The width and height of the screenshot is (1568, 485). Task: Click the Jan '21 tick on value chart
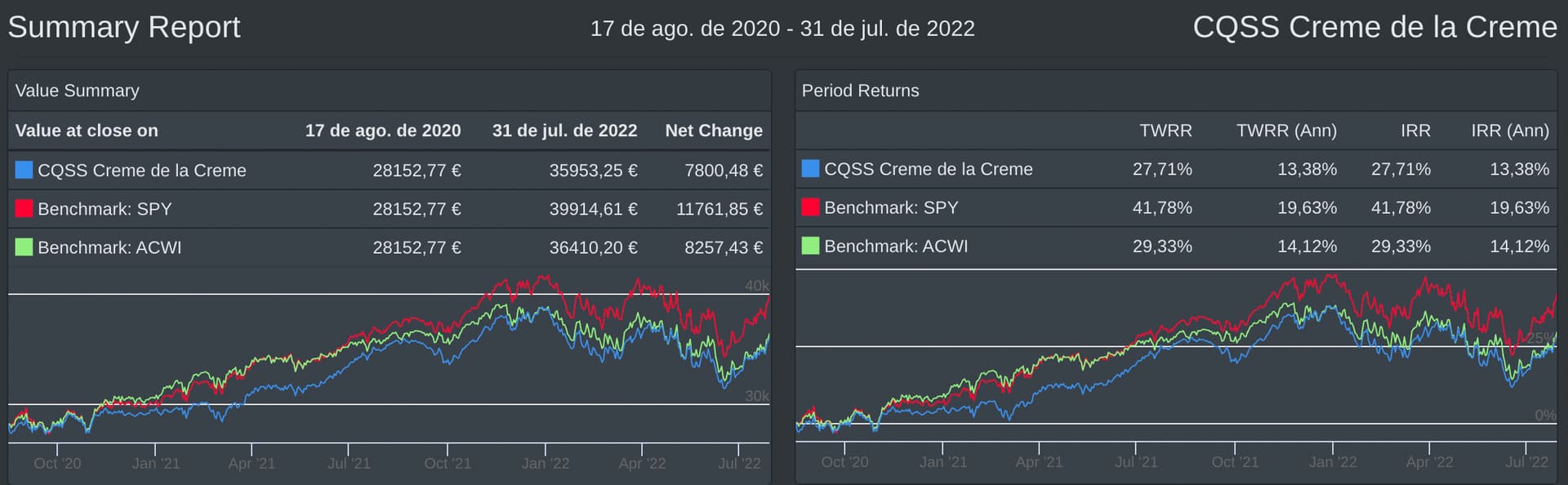click(155, 463)
